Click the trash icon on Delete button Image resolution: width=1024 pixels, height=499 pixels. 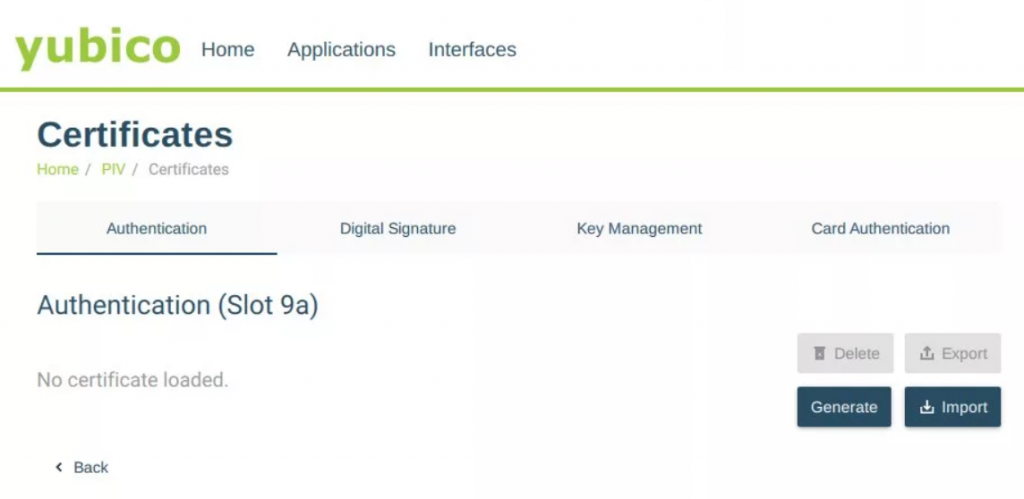pyautogui.click(x=820, y=353)
